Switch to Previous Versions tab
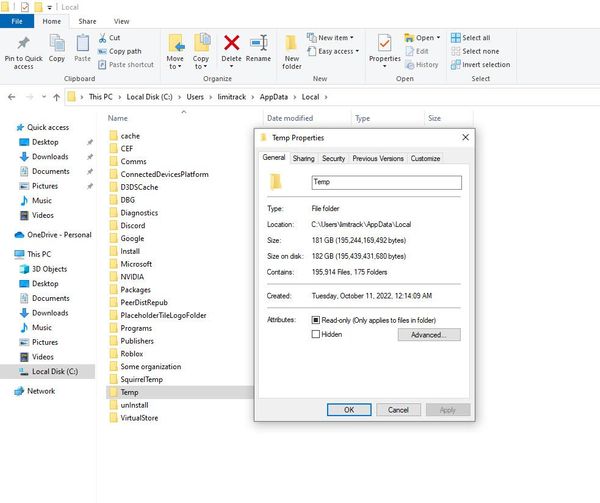This screenshot has width=600, height=503. click(378, 158)
